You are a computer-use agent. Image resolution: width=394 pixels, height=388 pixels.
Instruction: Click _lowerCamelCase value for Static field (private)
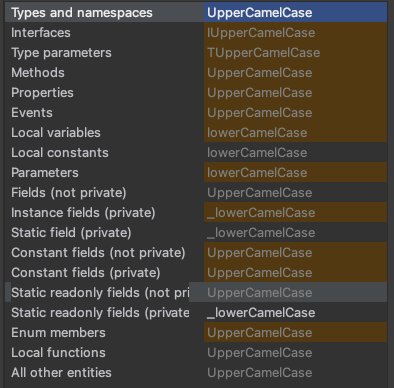[261, 233]
